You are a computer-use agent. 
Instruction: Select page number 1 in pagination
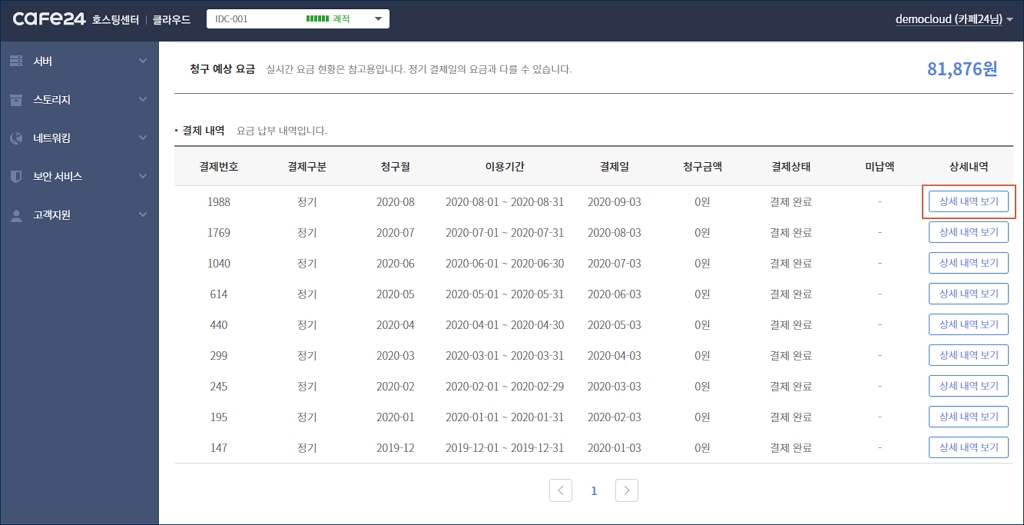pos(593,491)
